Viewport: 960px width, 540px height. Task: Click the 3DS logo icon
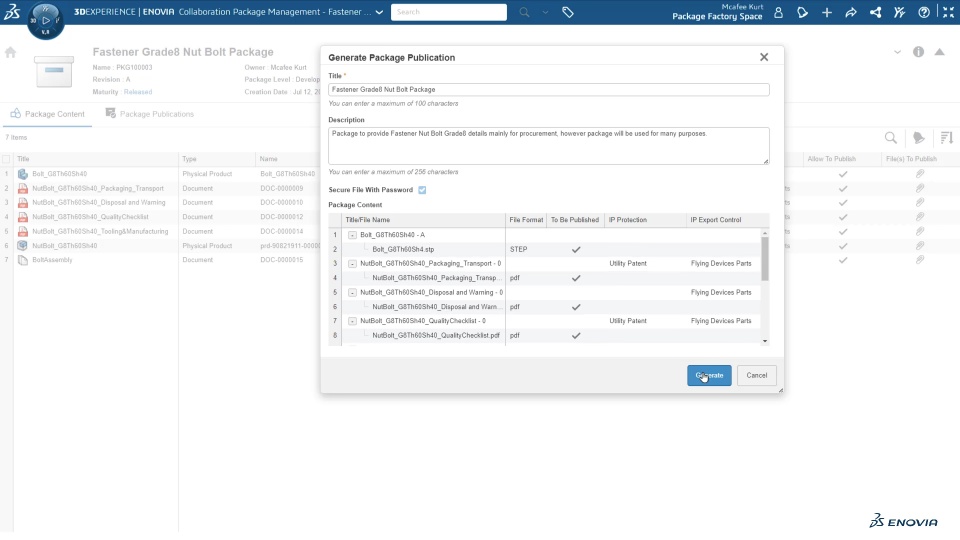point(12,12)
